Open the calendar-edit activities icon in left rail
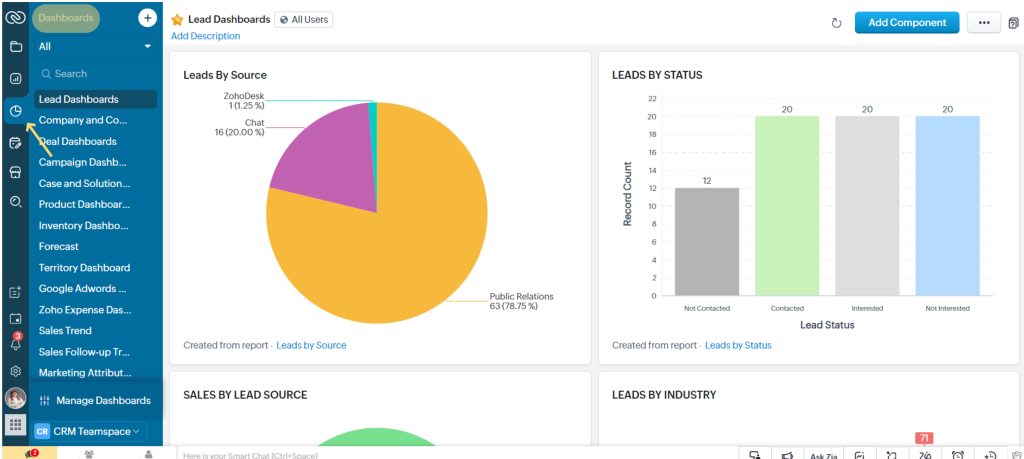Image resolution: width=1024 pixels, height=459 pixels. (x=16, y=143)
